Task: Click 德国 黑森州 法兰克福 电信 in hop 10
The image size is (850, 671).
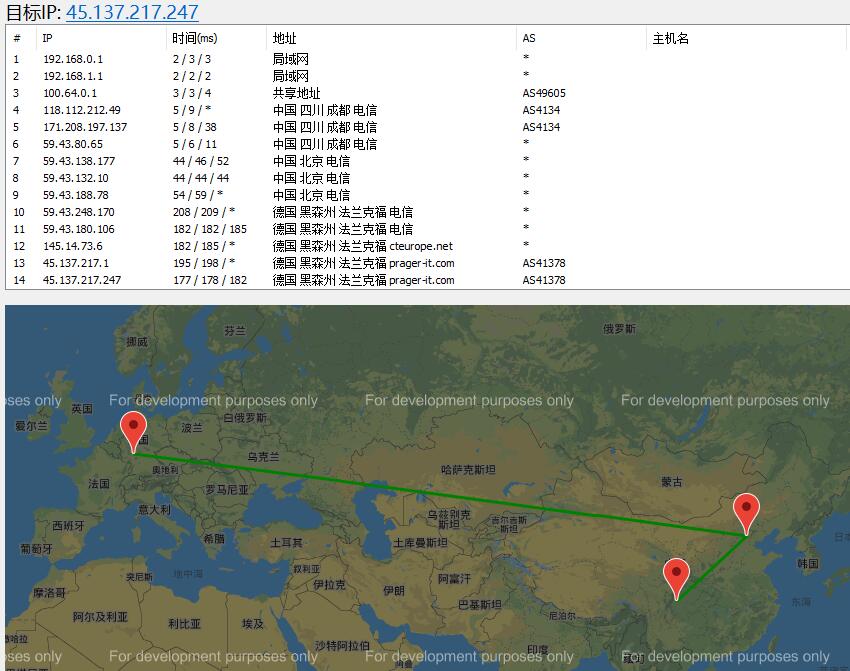Action: click(x=343, y=212)
